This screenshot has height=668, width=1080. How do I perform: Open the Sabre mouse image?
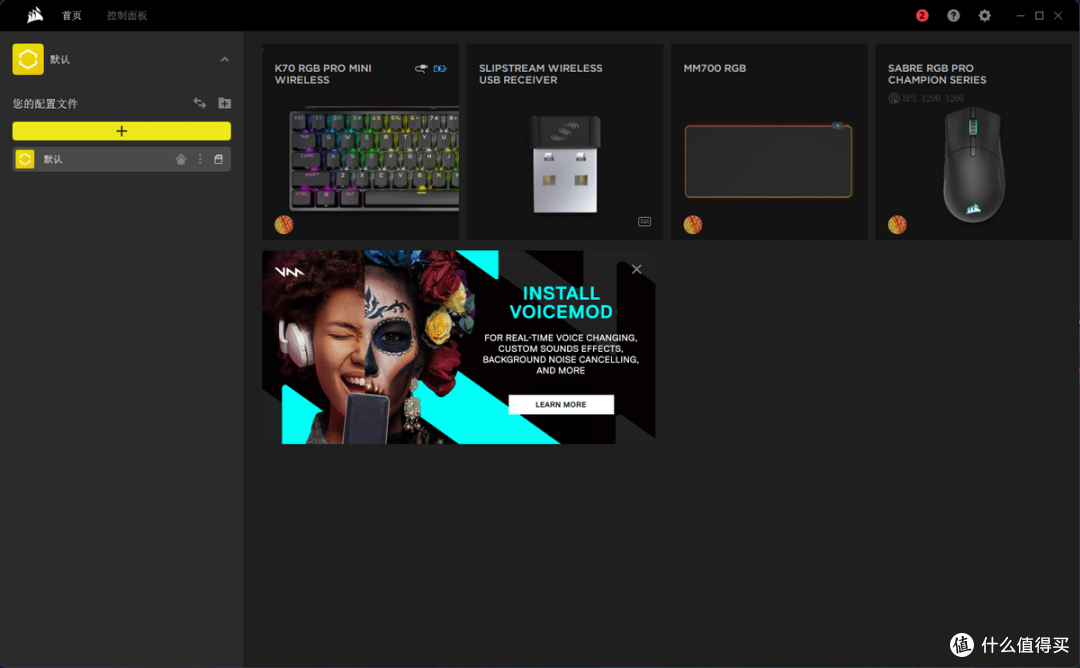click(x=973, y=165)
